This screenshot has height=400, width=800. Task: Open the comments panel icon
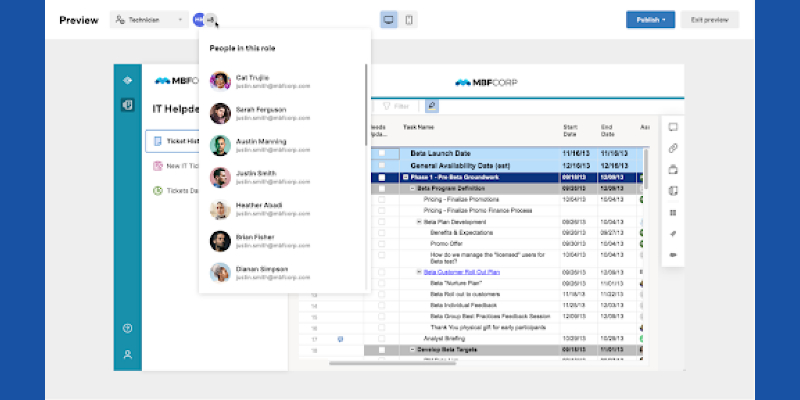point(673,127)
